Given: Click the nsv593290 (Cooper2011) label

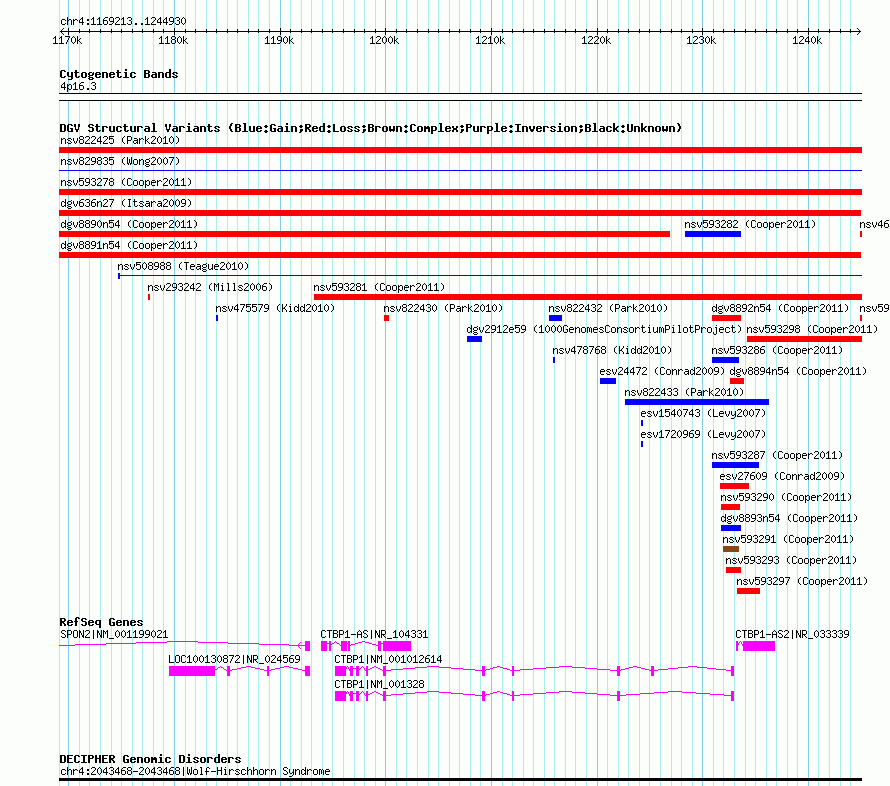Looking at the screenshot, I should click(x=786, y=497).
